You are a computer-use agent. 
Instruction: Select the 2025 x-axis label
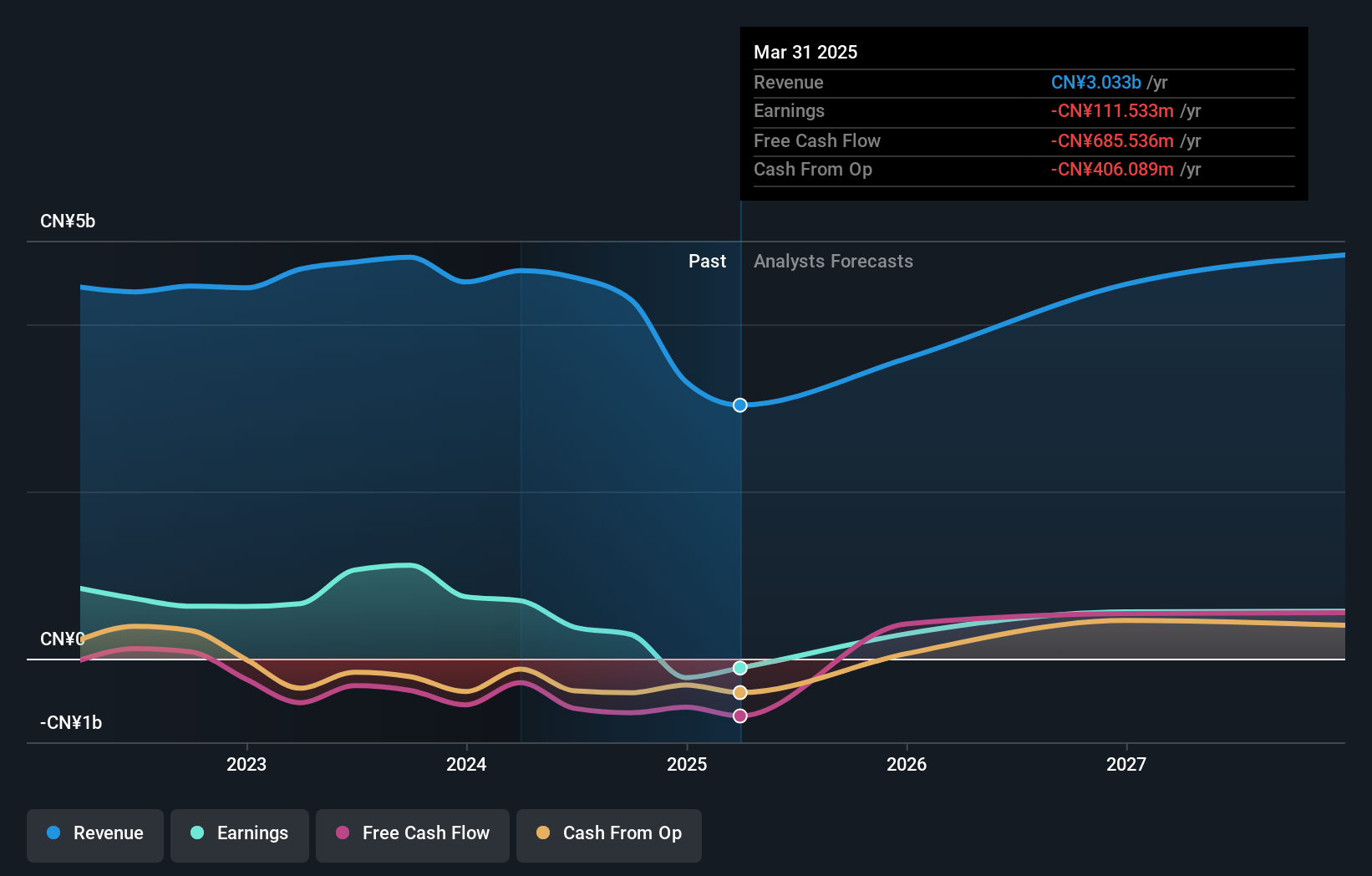(687, 765)
